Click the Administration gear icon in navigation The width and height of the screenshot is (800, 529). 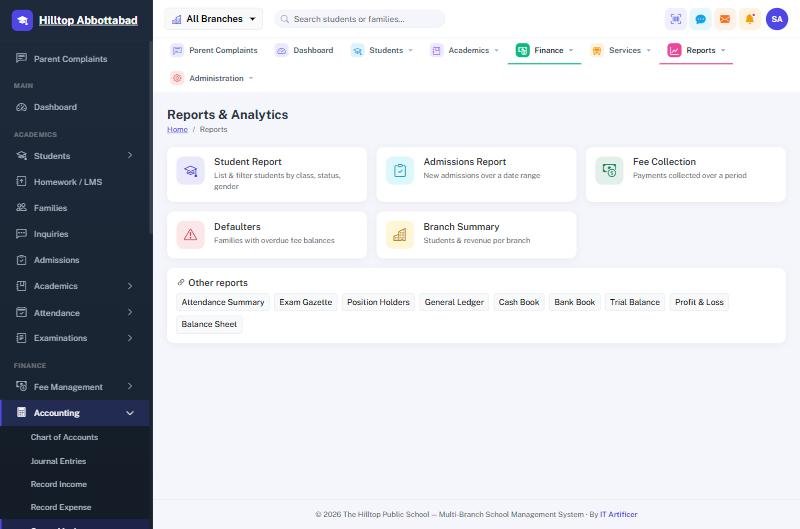pos(177,78)
